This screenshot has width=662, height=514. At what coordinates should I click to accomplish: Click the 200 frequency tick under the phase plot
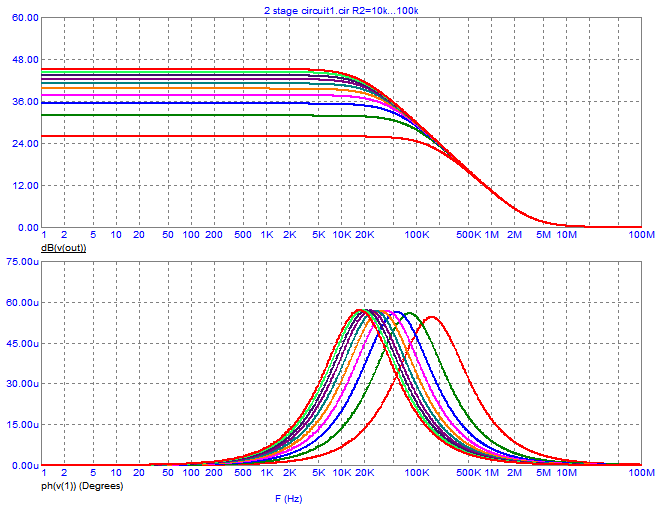(x=214, y=473)
